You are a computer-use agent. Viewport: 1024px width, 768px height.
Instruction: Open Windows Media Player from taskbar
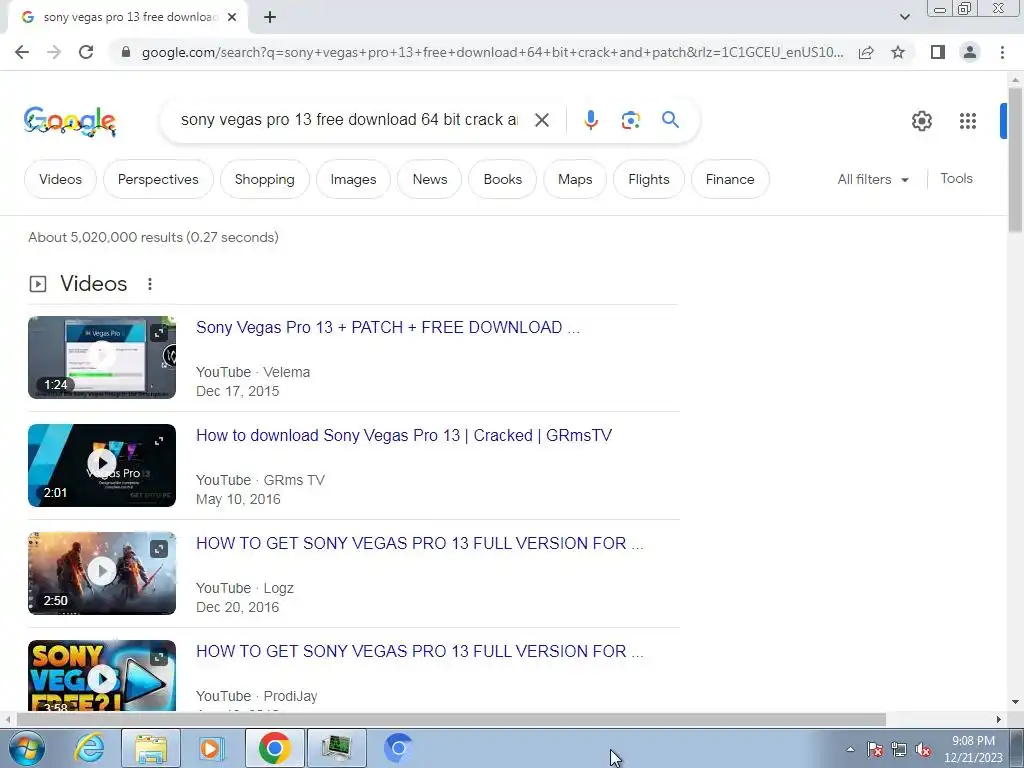pos(212,748)
